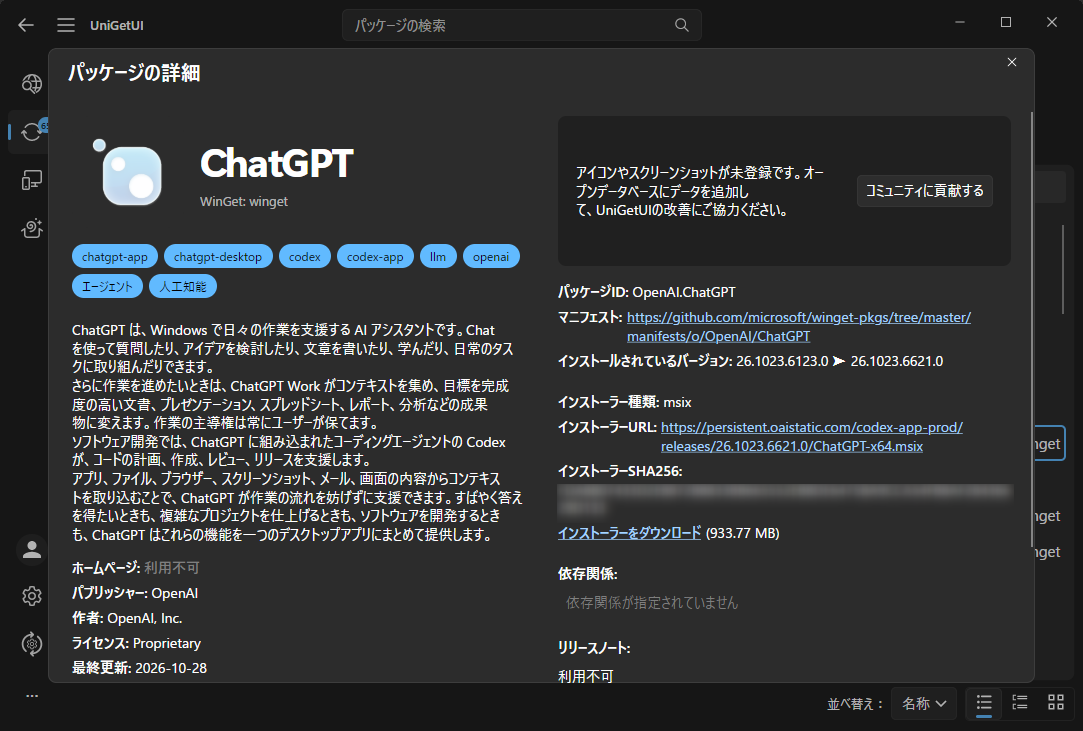Switch to list view layout
Screen dimensions: 1083x731
tap(984, 703)
